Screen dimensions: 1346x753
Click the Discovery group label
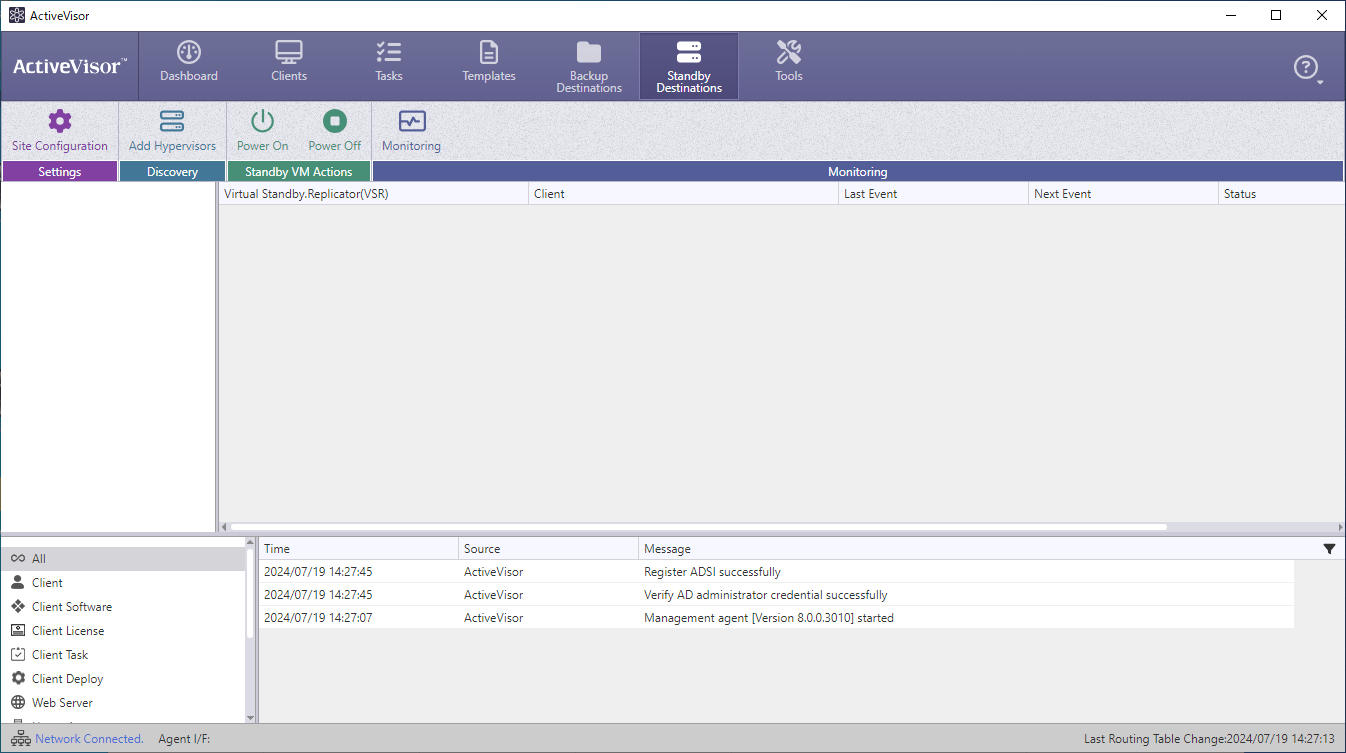[172, 172]
